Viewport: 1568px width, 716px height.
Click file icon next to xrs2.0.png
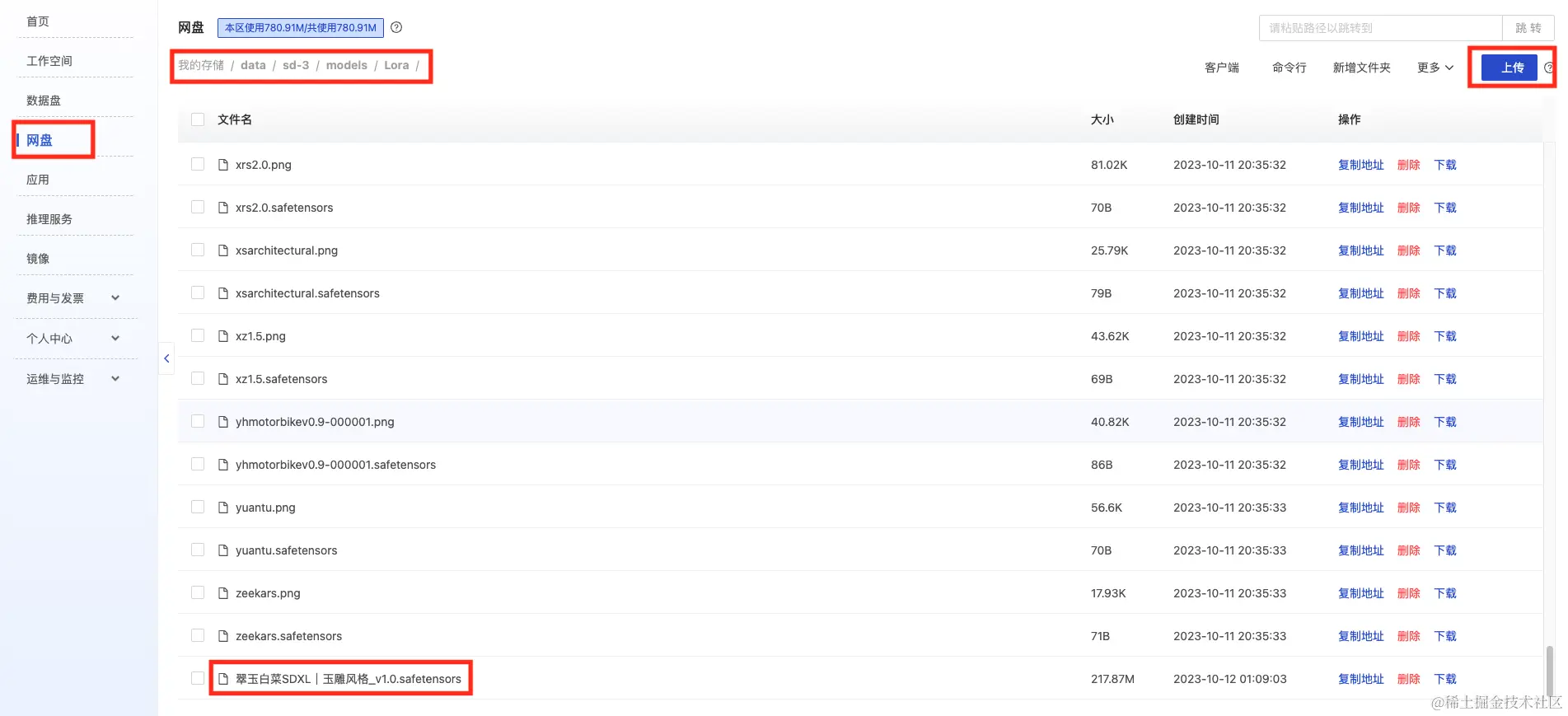click(222, 165)
